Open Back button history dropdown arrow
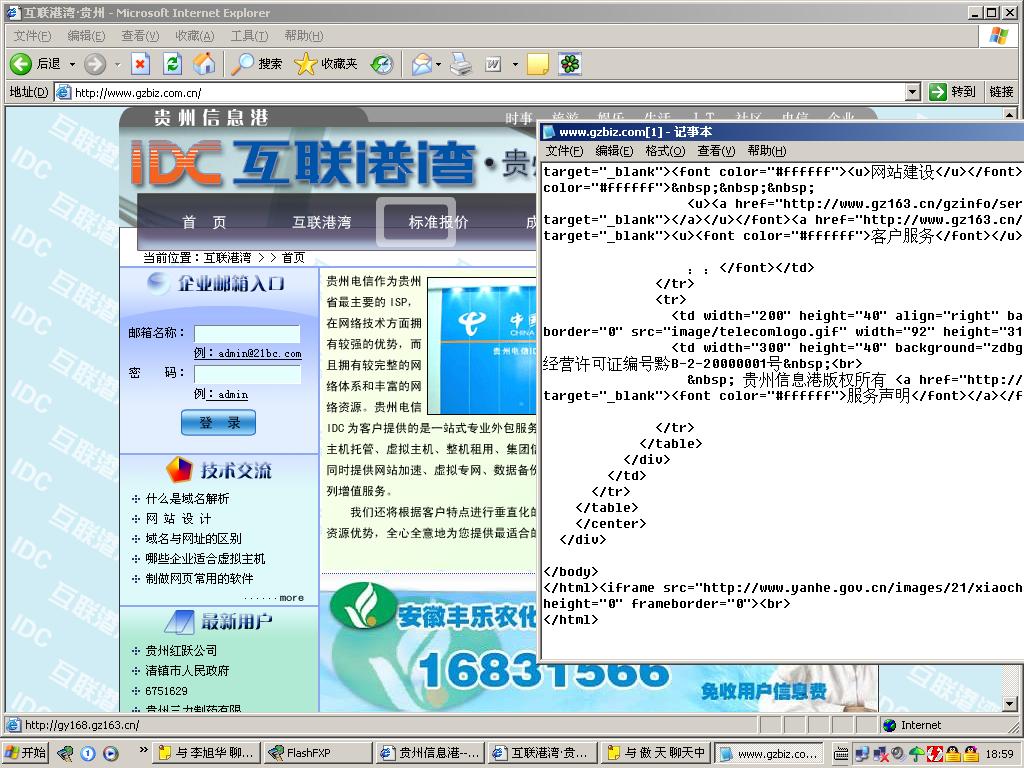Screen dimensions: 1024x768 (72, 64)
